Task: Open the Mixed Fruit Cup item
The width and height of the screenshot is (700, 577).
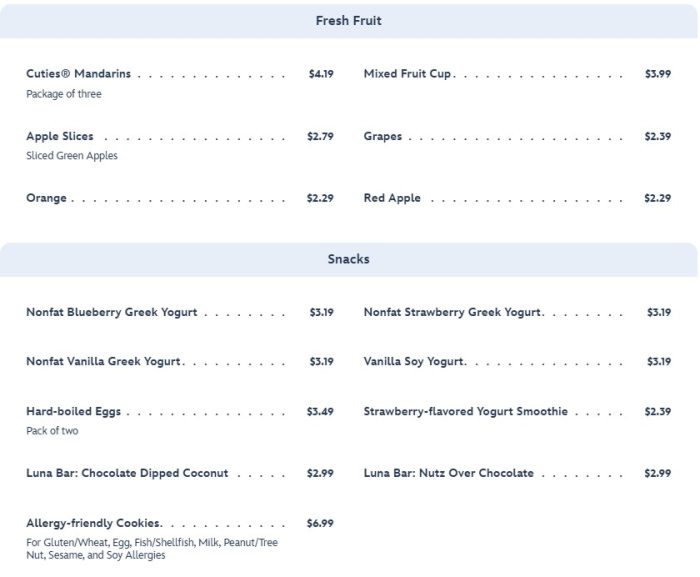Action: tap(407, 74)
